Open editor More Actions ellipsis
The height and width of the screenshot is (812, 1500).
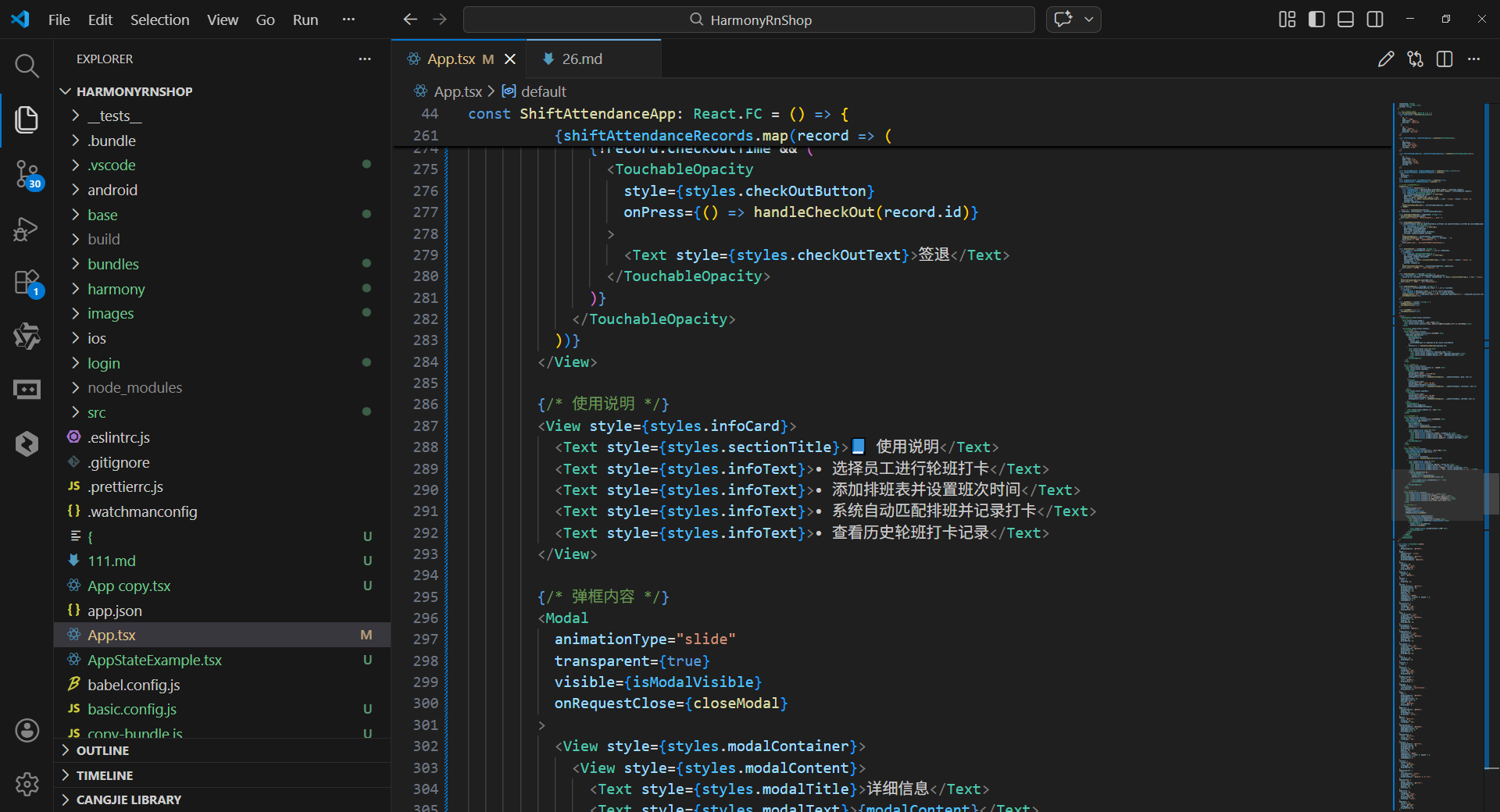(x=1473, y=59)
